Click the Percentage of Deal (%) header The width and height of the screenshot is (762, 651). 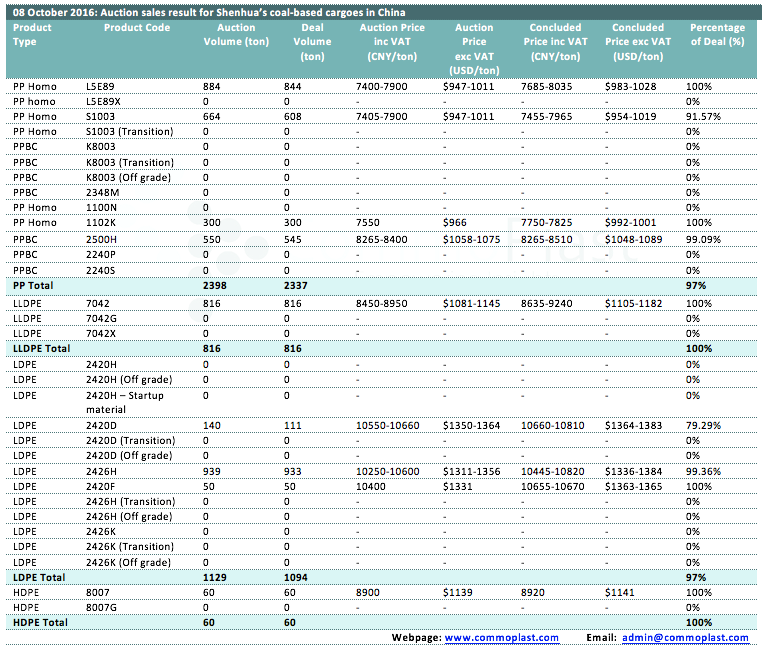point(716,35)
